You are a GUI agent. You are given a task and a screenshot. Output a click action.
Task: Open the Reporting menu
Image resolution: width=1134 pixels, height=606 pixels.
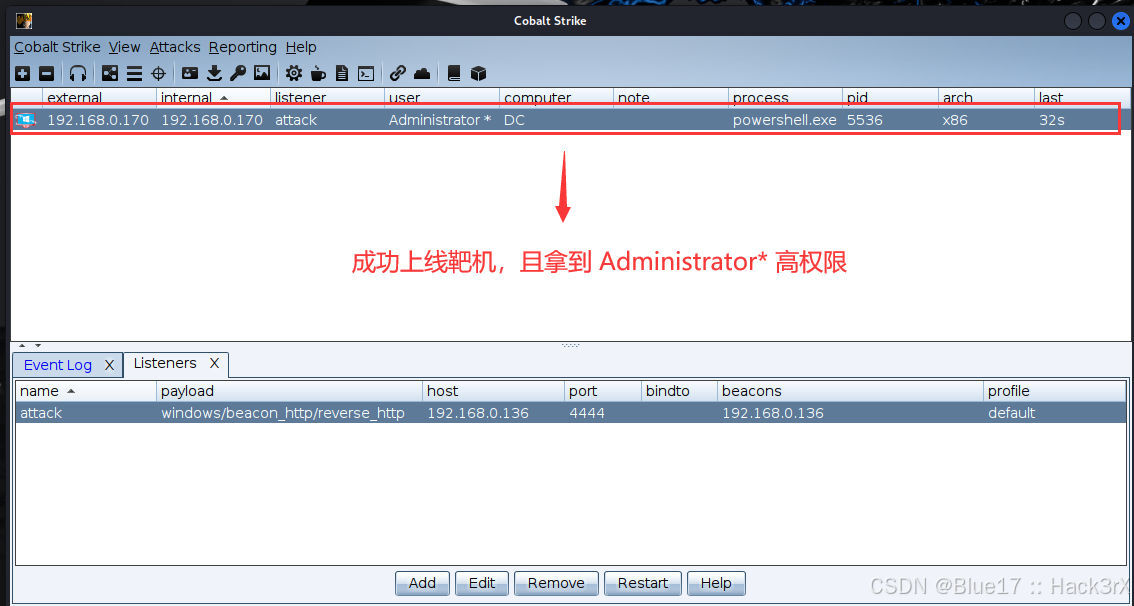(243, 47)
